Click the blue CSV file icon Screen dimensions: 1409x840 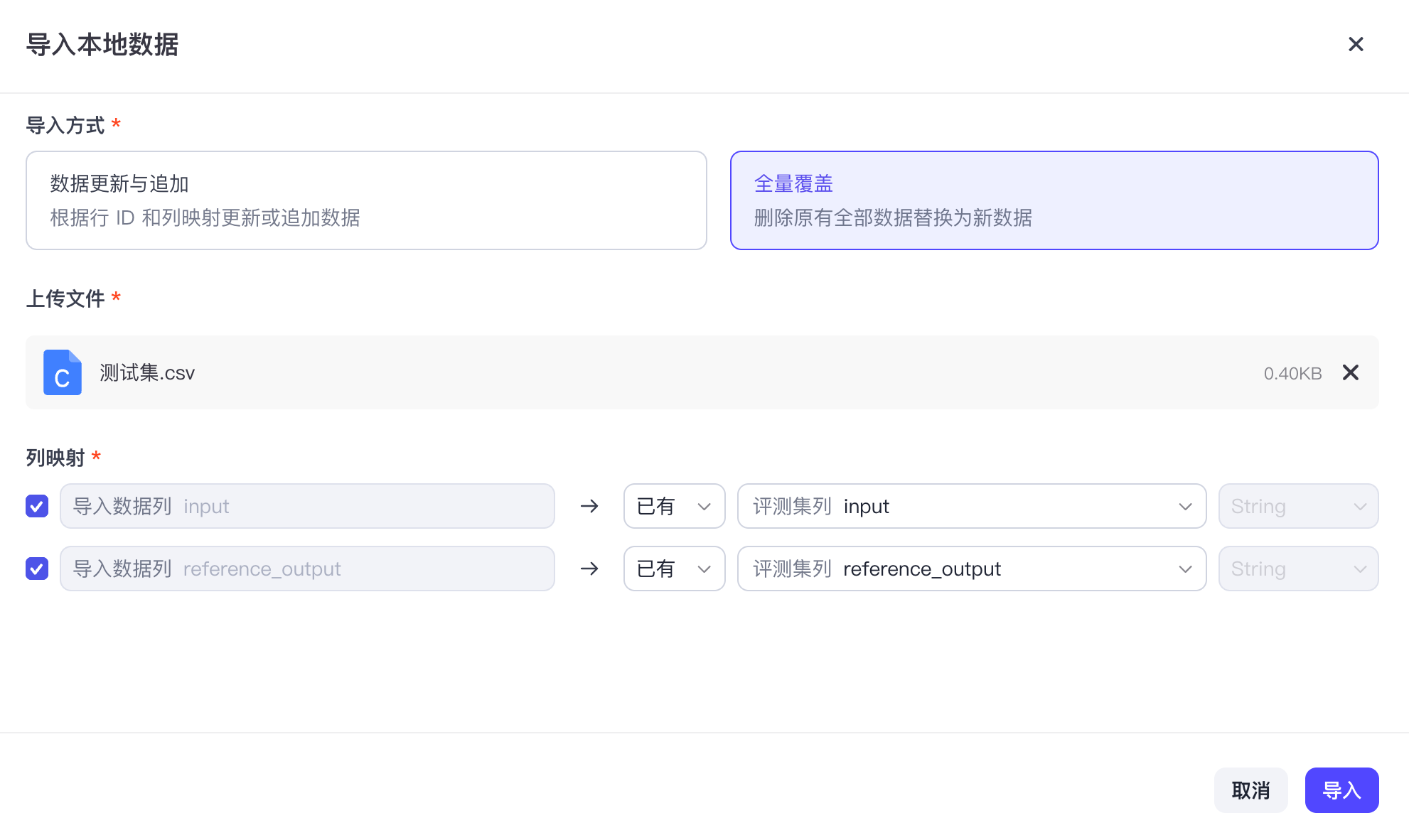pyautogui.click(x=63, y=372)
